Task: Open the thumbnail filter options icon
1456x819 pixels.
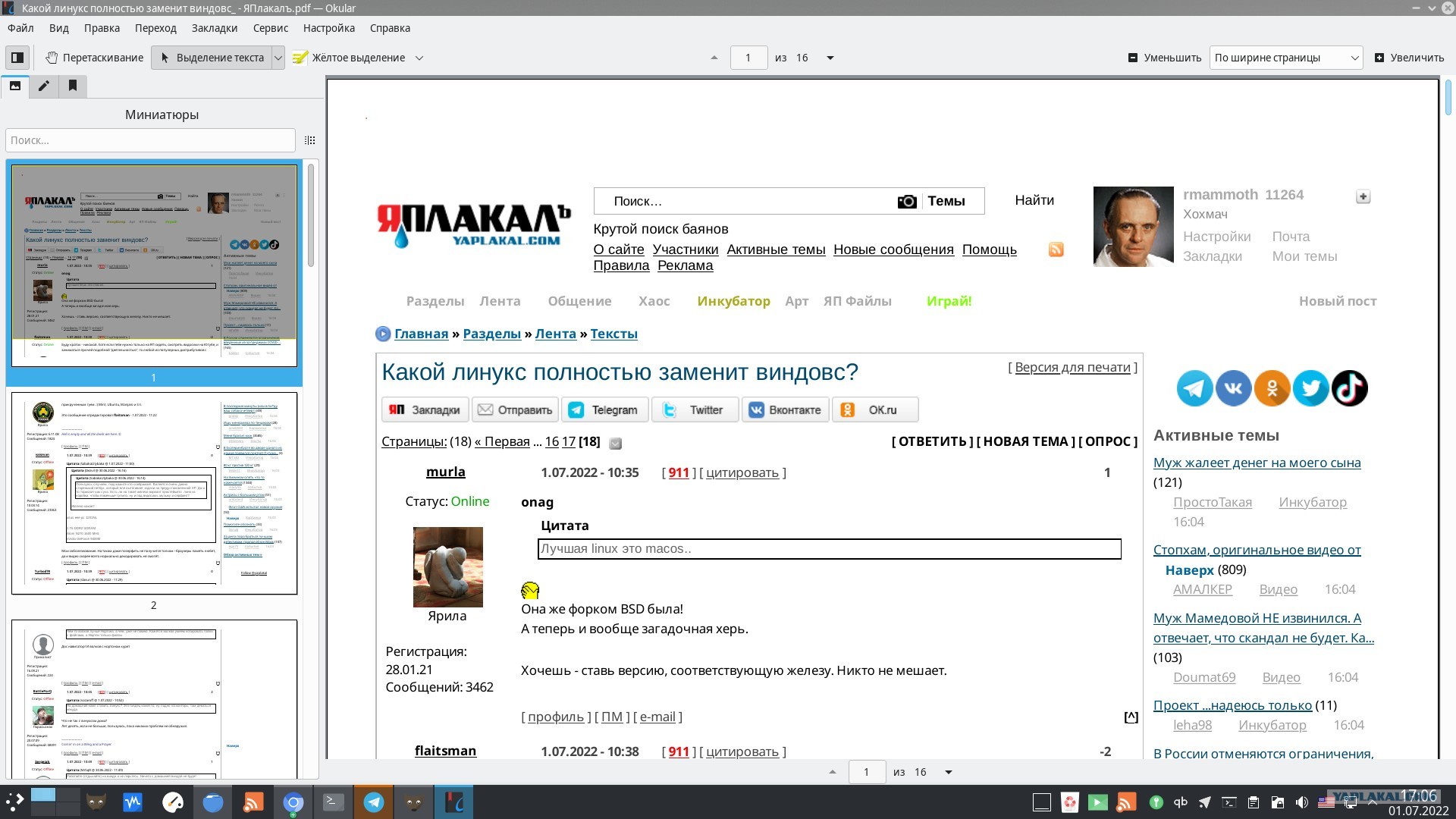Action: point(309,140)
